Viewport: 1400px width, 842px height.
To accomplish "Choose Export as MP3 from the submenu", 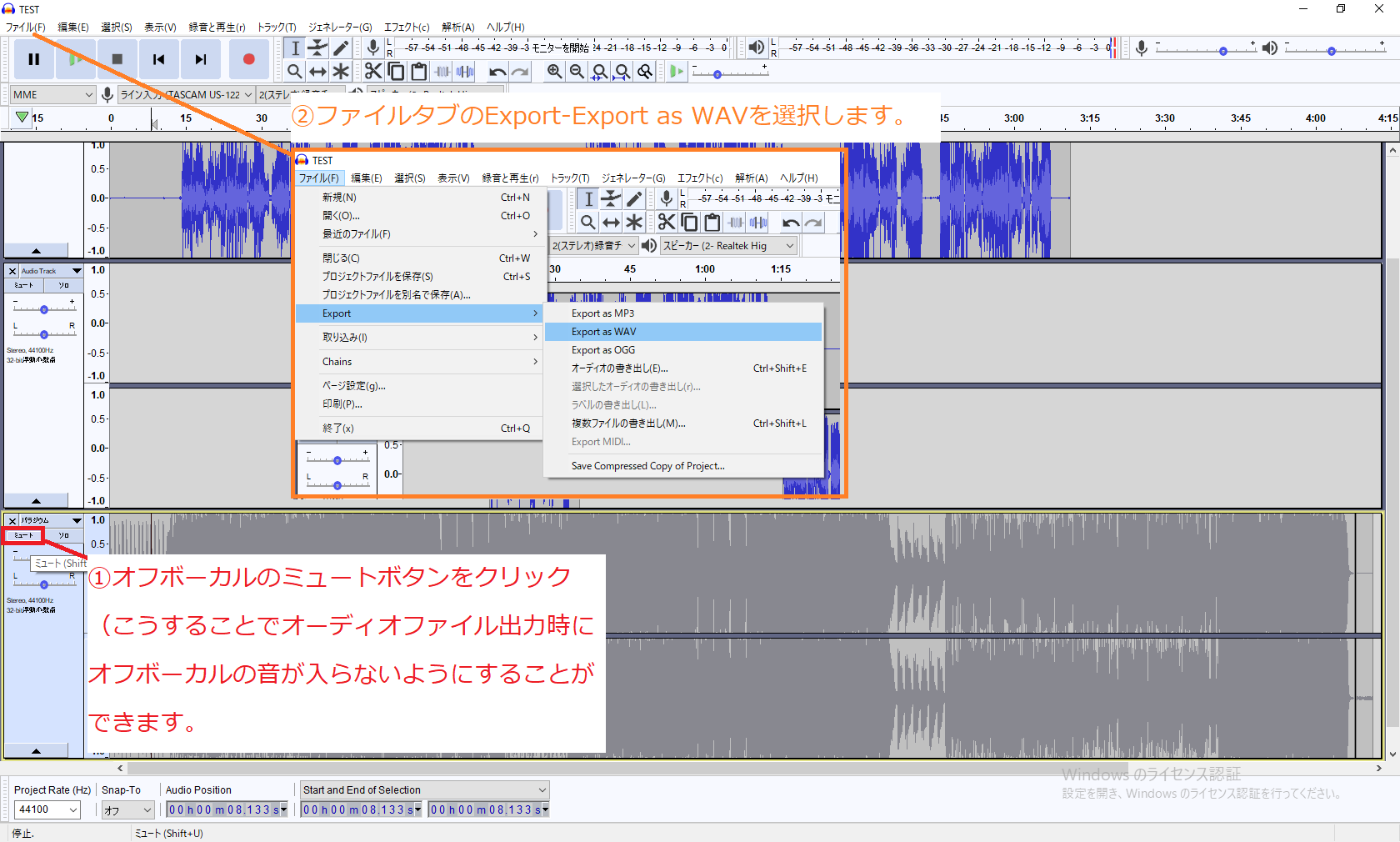I will click(602, 313).
